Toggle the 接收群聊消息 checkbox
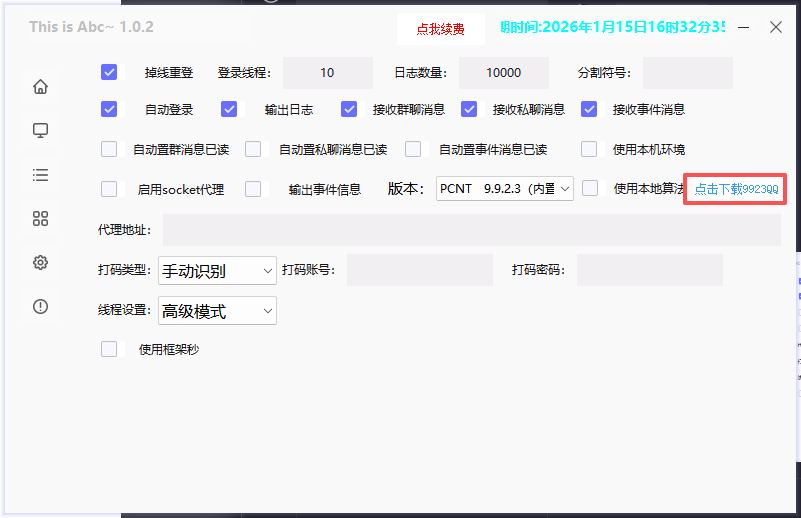This screenshot has height=518, width=801. pos(349,109)
